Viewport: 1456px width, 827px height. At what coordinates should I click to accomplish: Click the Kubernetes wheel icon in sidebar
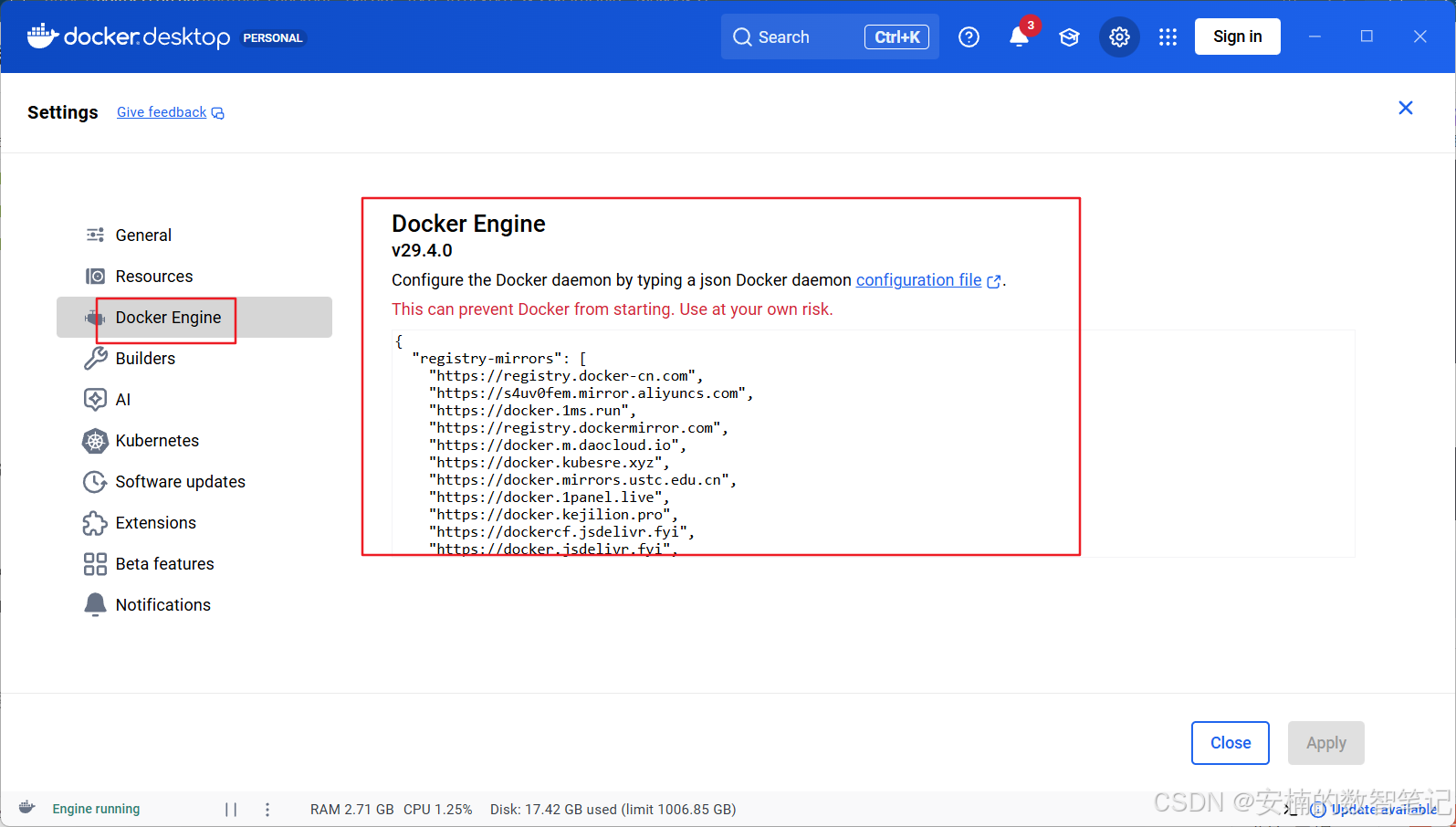click(95, 441)
